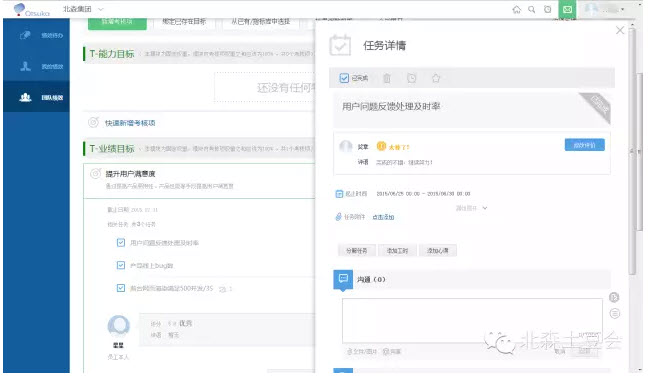Click the option to the right of the file/image upload link
The height and width of the screenshot is (378, 648).
(392, 352)
